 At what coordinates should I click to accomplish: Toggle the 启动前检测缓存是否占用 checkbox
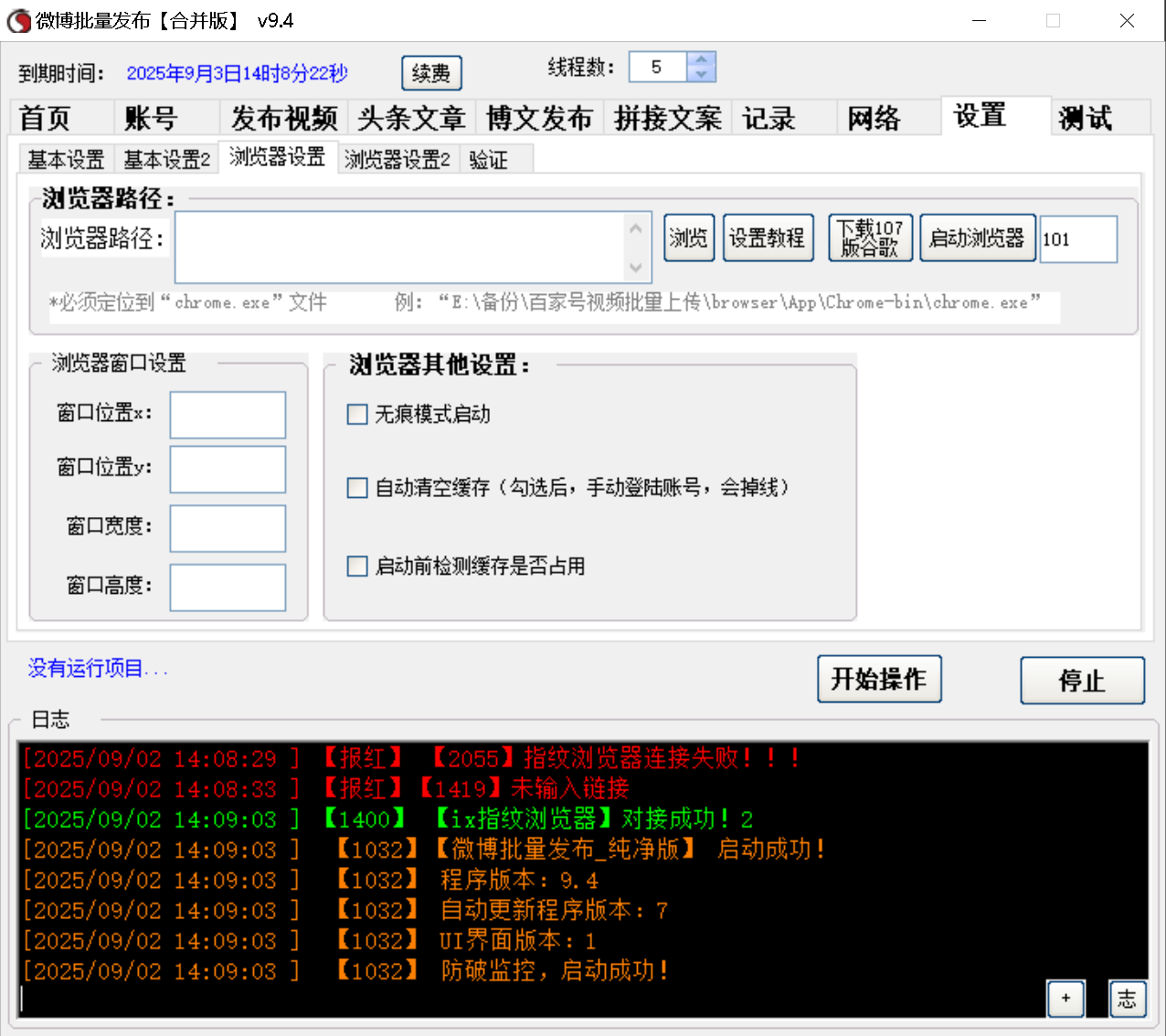coord(356,566)
